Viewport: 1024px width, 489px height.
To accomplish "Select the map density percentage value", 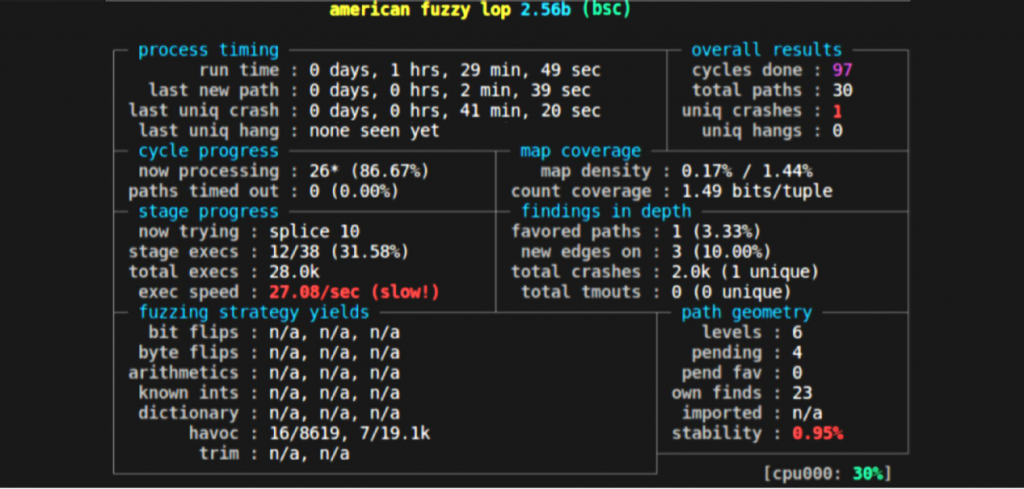I will coord(746,171).
